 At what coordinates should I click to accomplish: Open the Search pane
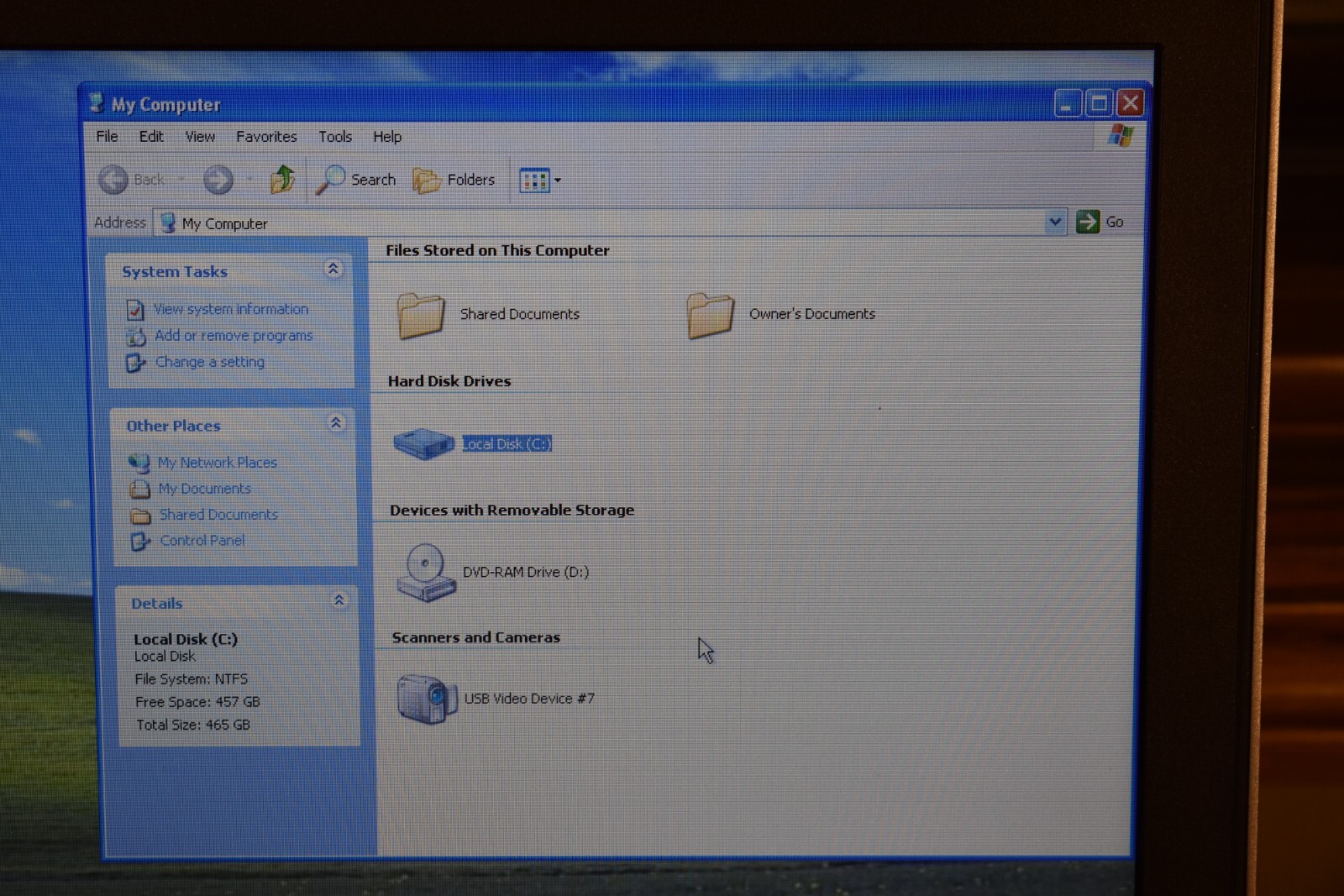[x=355, y=180]
